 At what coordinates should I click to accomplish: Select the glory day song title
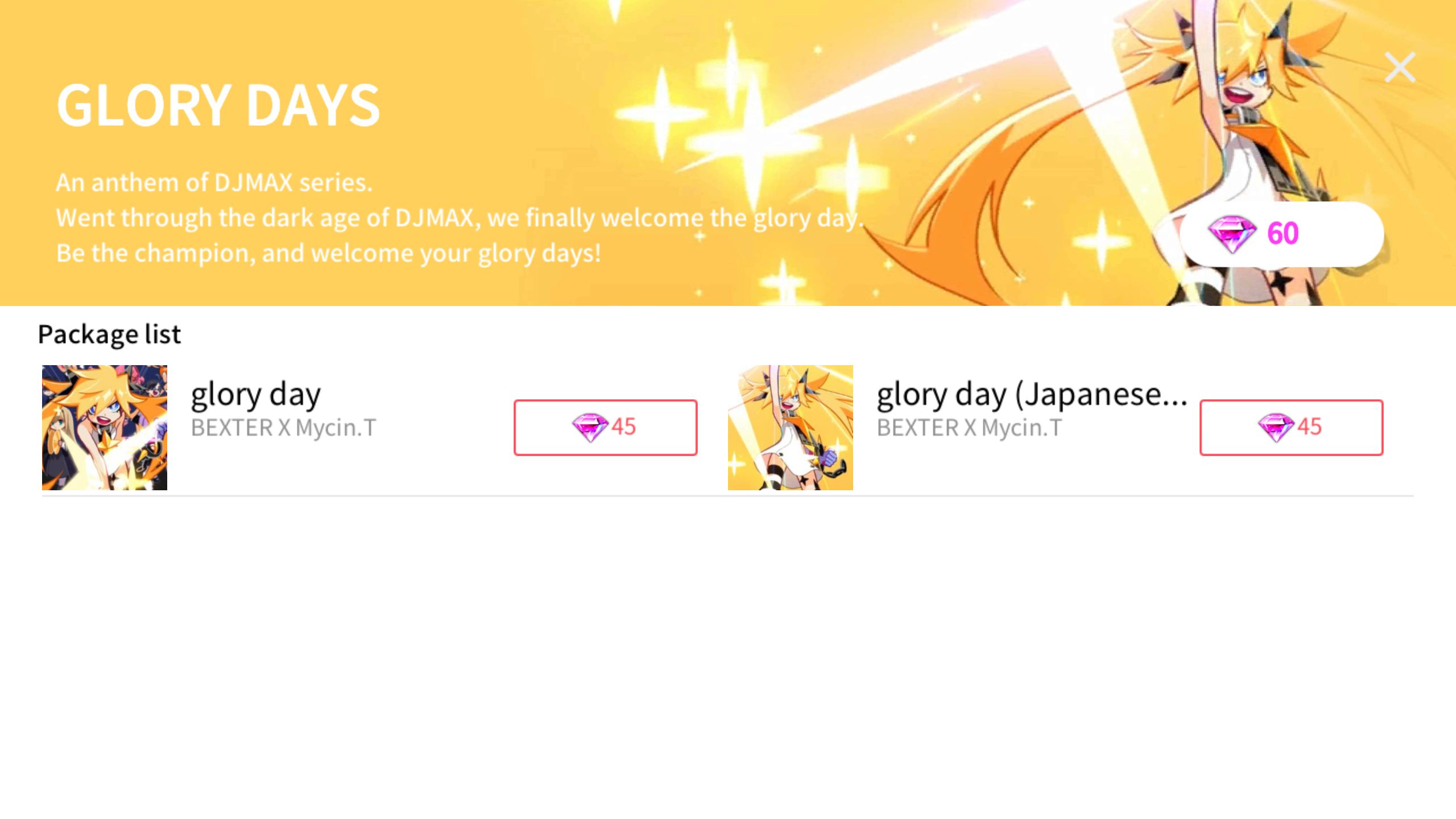tap(255, 395)
